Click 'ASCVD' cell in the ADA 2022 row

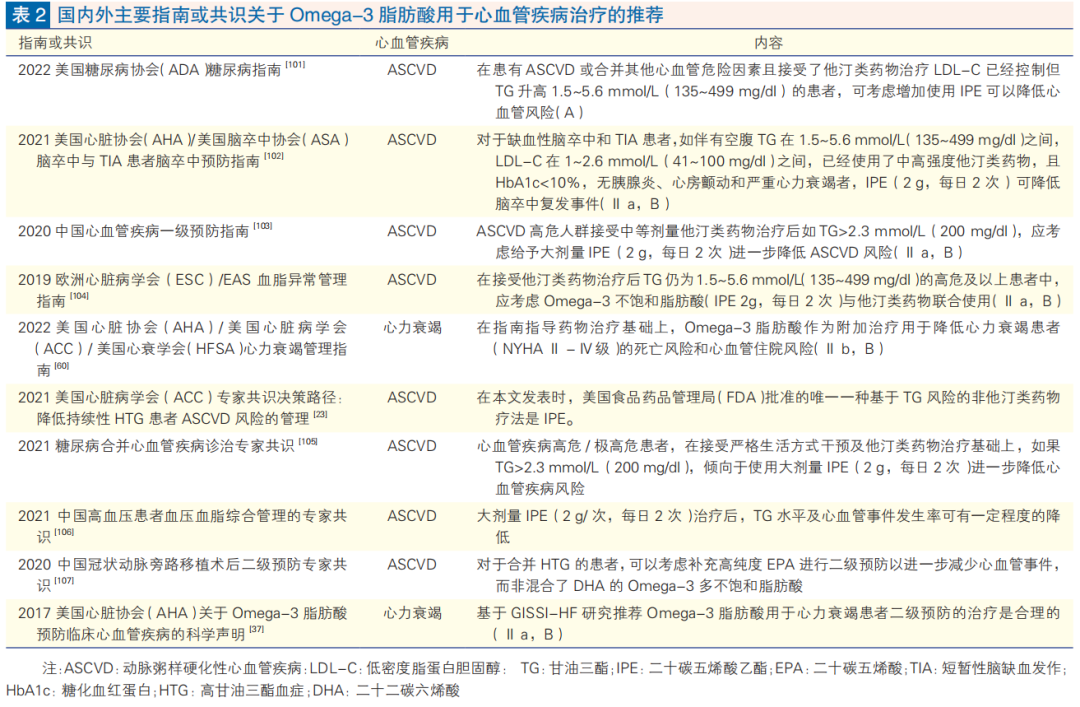point(412,70)
